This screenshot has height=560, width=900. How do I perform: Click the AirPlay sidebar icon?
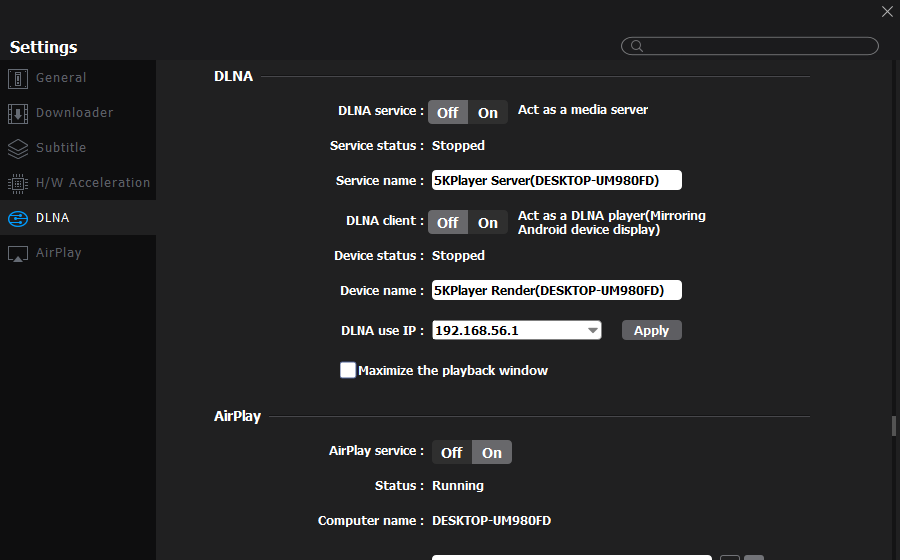click(x=17, y=254)
